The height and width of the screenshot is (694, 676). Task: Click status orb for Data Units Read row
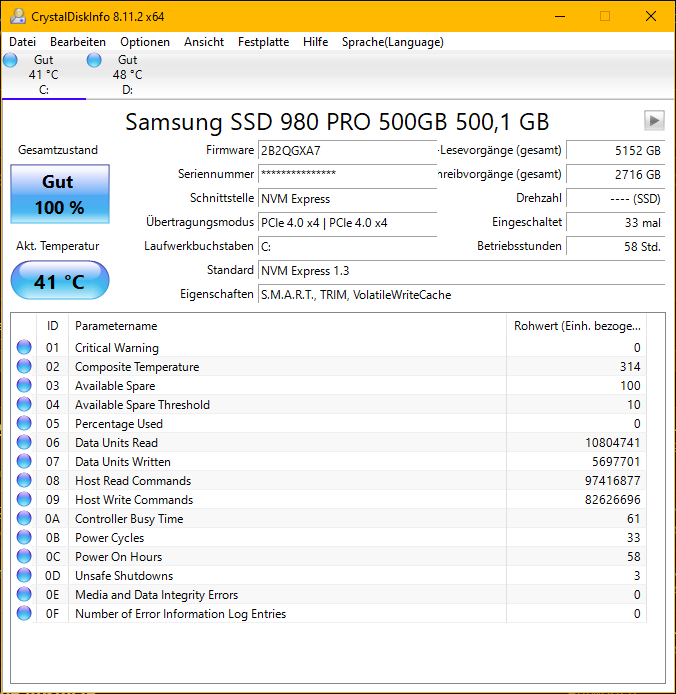24,443
